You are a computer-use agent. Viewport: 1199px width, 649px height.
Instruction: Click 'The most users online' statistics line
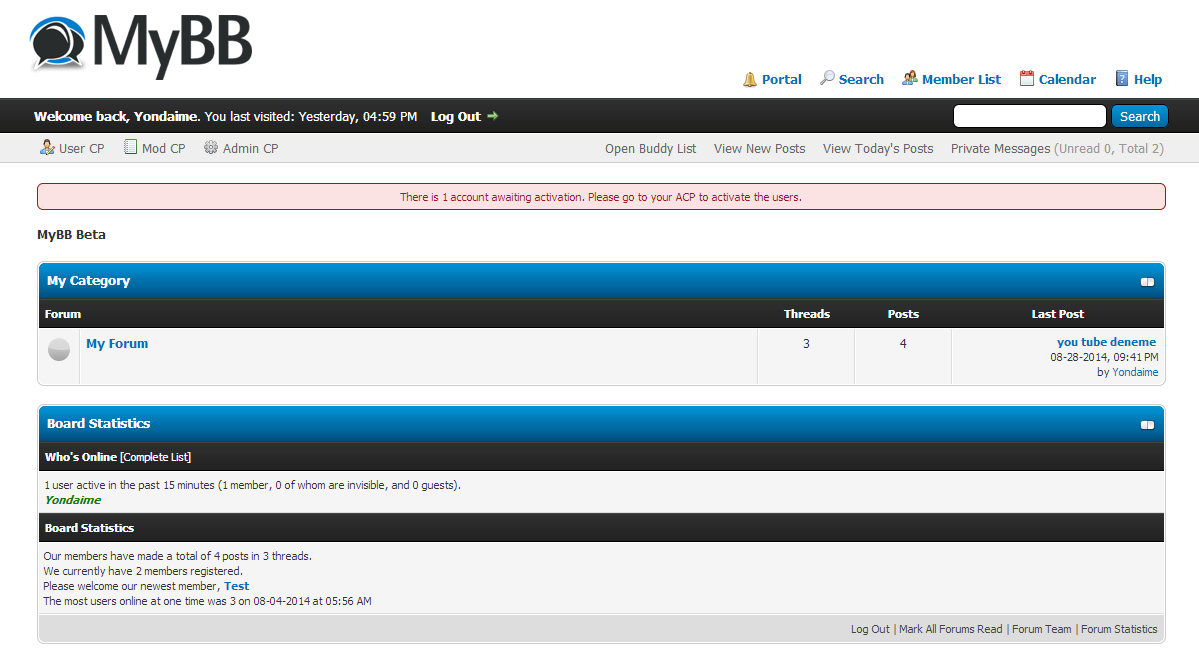click(207, 602)
